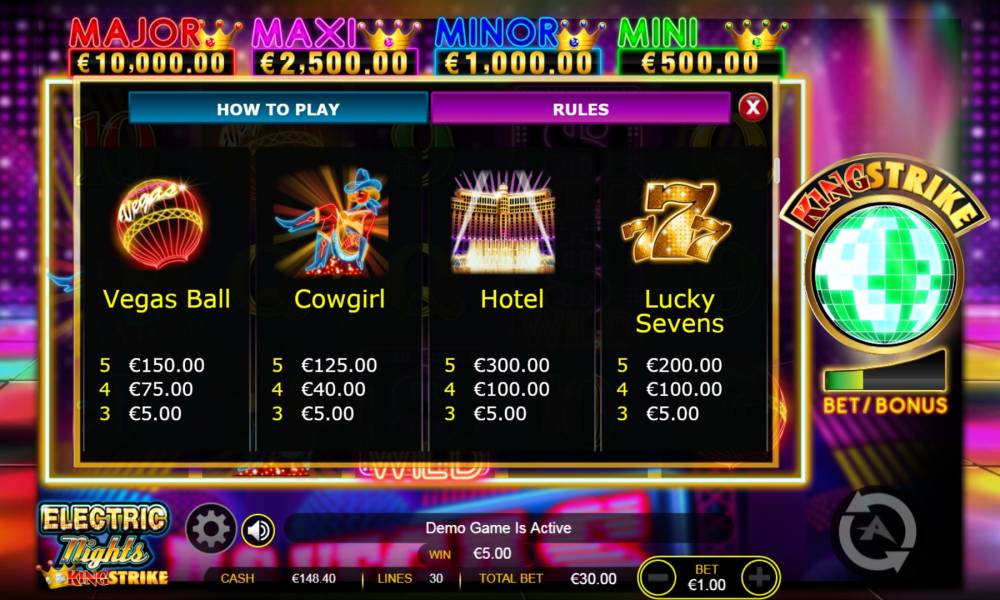Click the Lucky Sevens symbol icon
Screen dimensions: 1000x600
[676, 222]
